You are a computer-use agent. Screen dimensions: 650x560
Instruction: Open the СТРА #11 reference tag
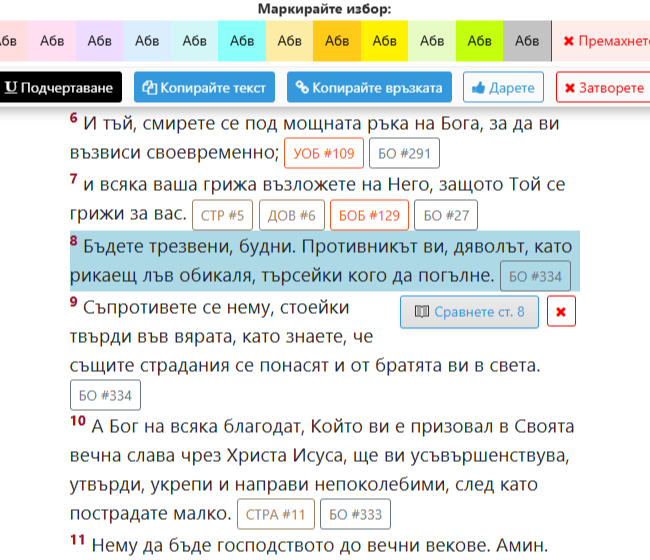point(276,514)
